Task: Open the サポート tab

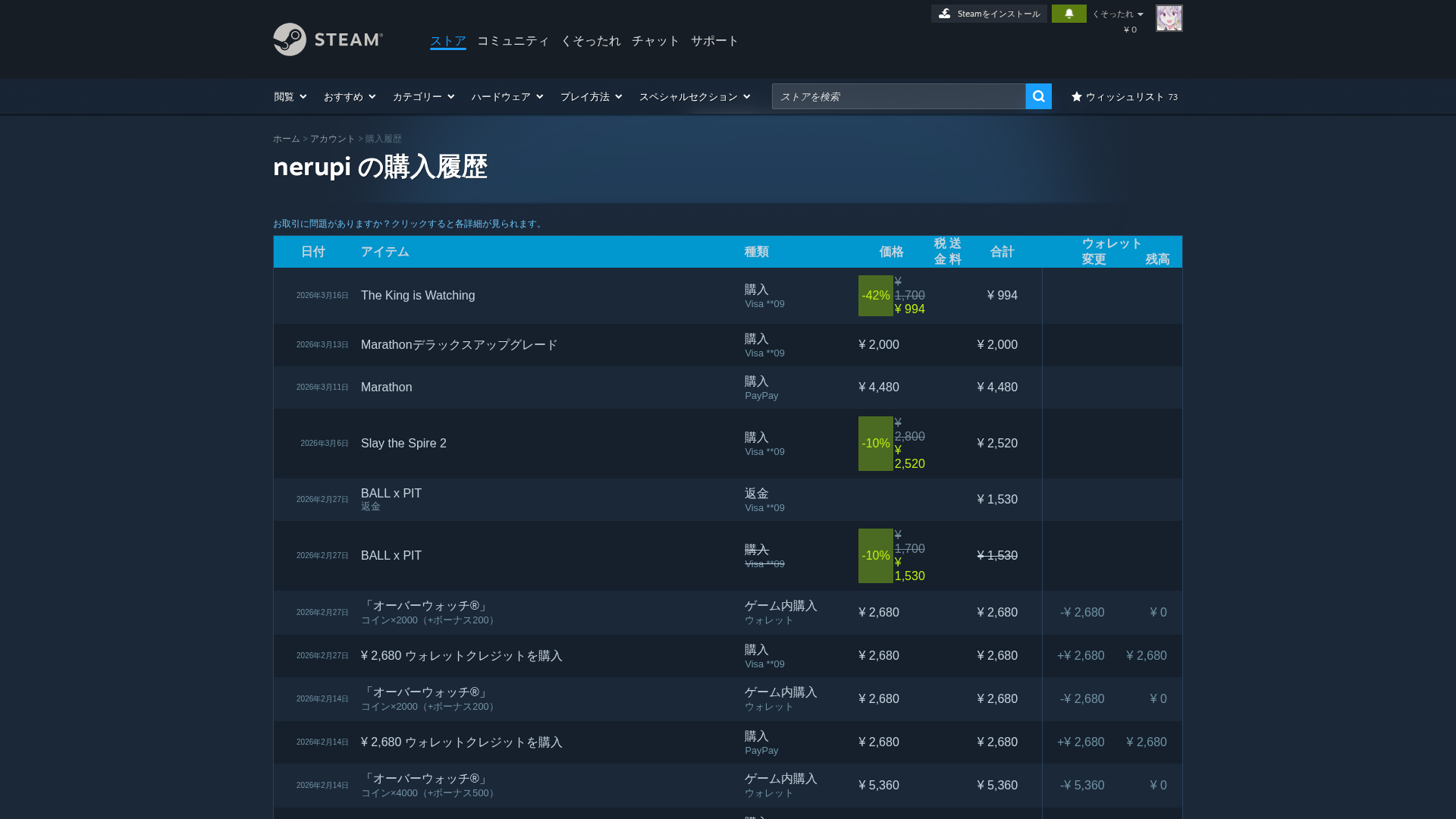Action: 714,41
